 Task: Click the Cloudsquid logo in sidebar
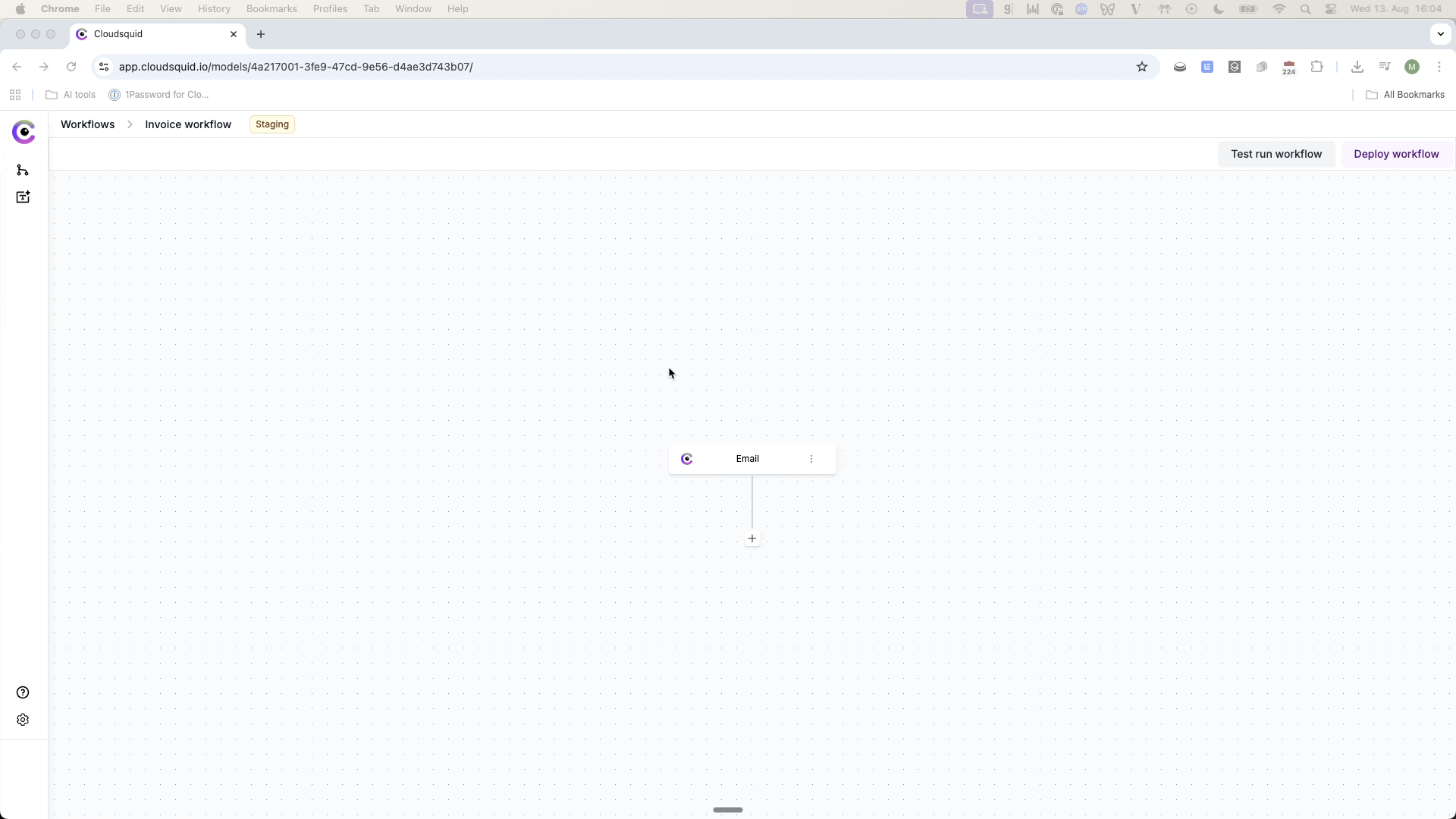(24, 132)
